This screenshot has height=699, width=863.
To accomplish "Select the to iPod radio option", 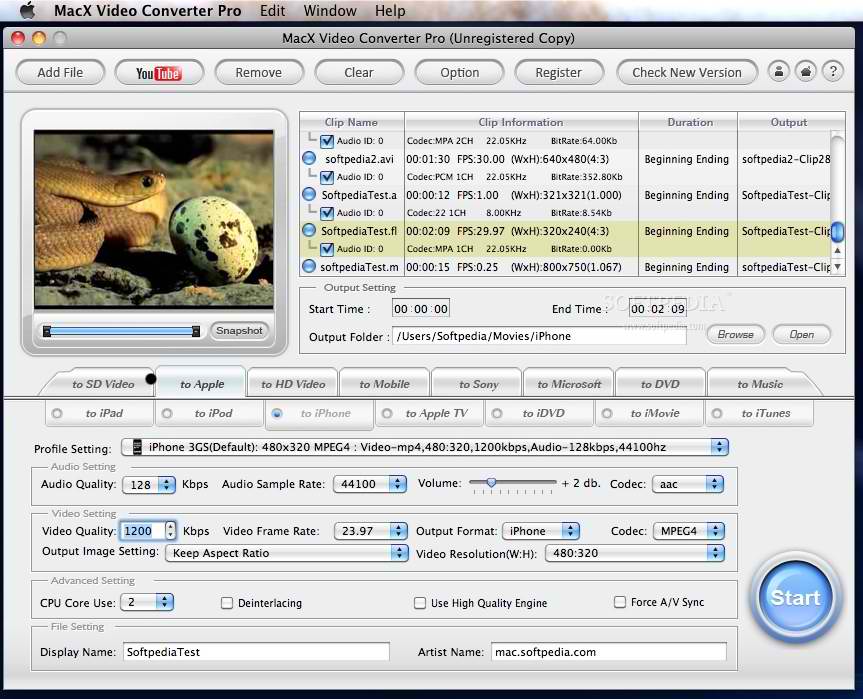I will point(167,413).
